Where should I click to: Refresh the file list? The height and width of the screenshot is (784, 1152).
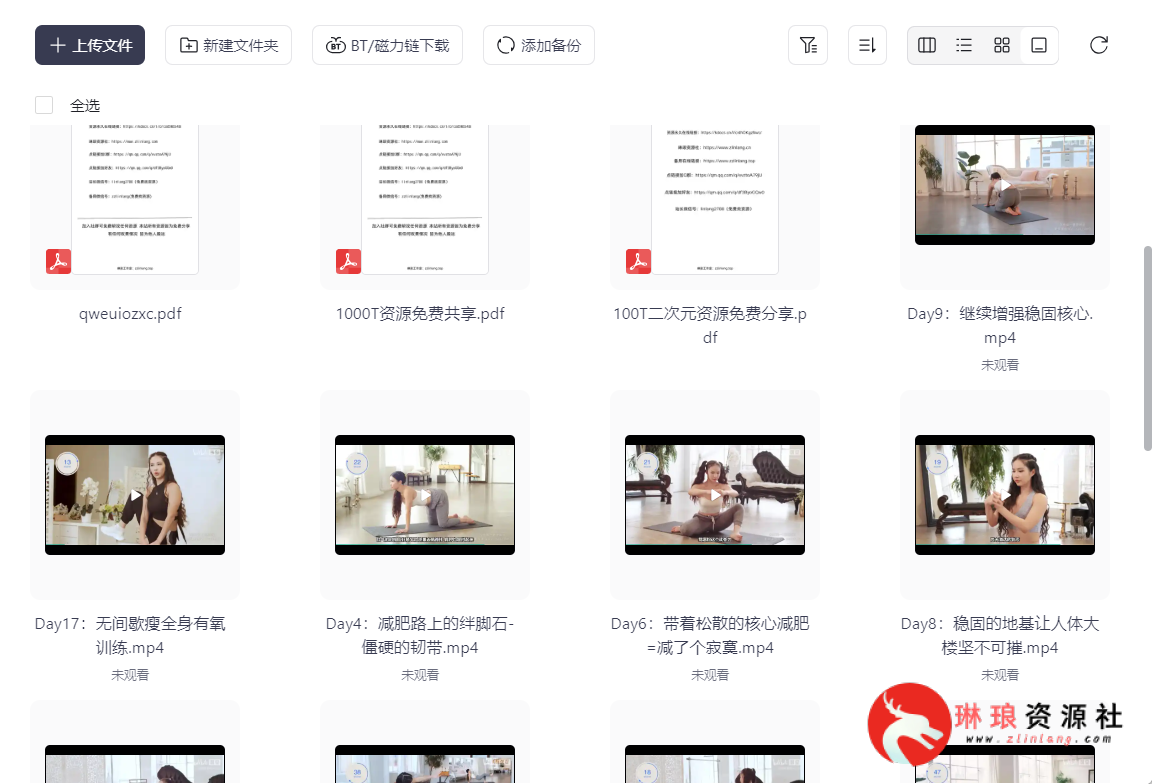click(1098, 45)
